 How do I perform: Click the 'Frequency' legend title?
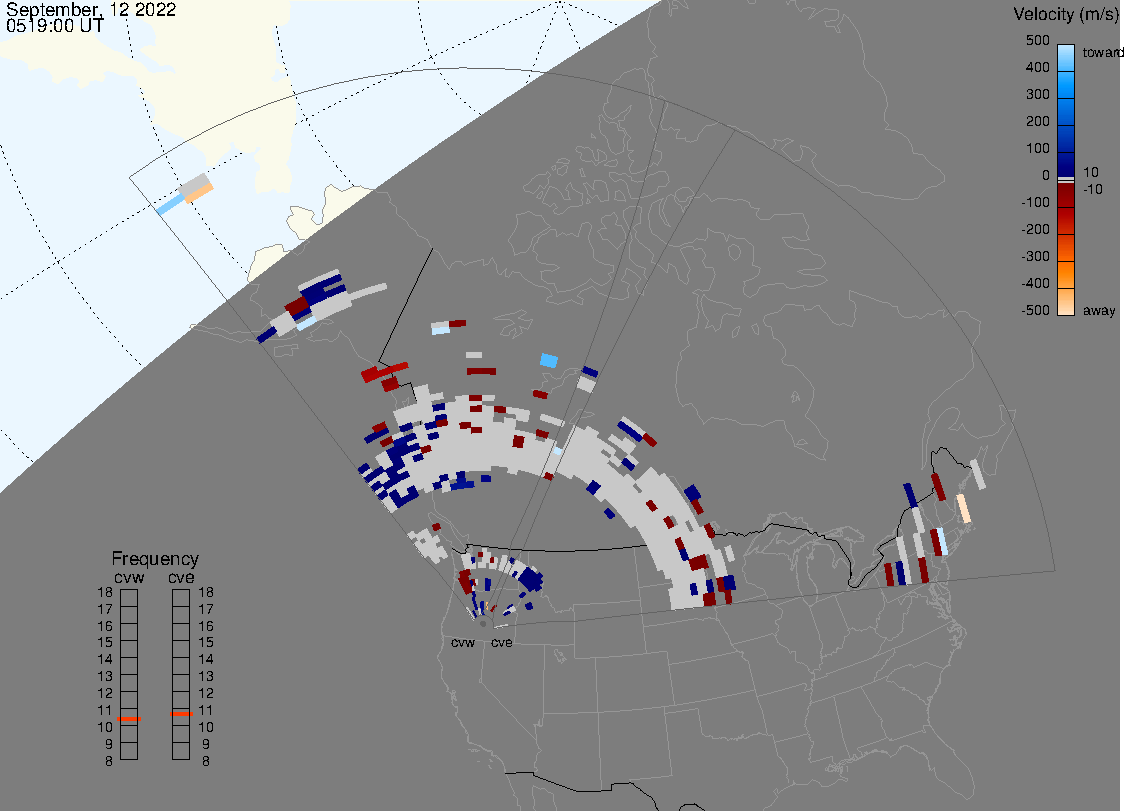pyautogui.click(x=155, y=559)
